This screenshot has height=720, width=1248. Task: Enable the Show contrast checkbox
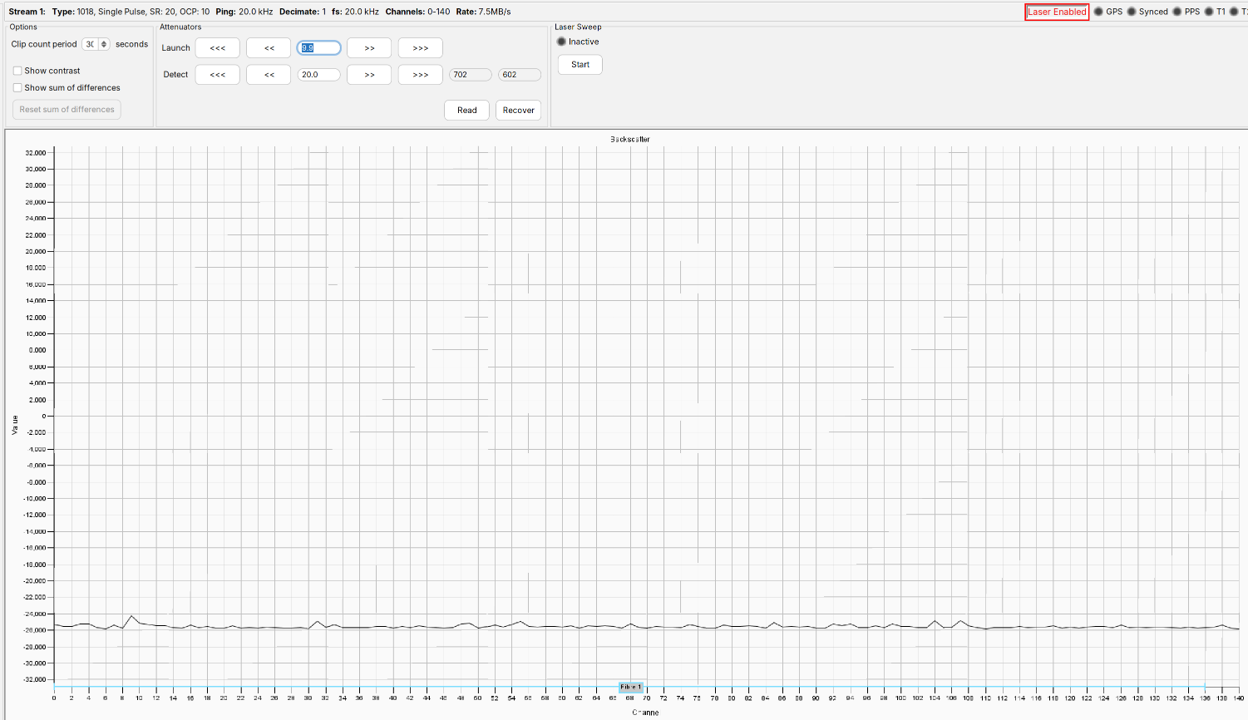point(17,71)
